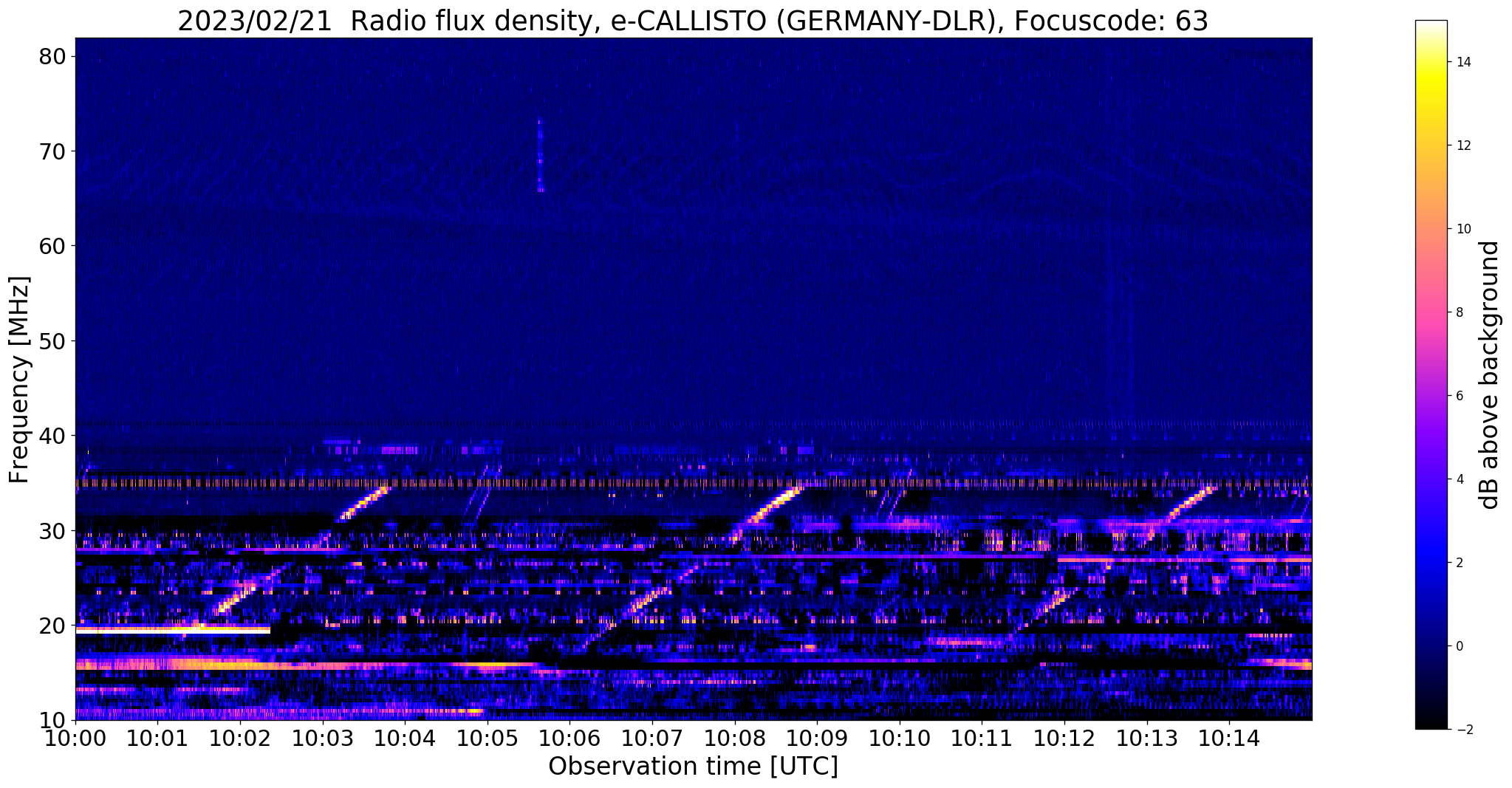Image resolution: width=1512 pixels, height=788 pixels.
Task: Click the 10 MHz frequency tick label
Action: (x=52, y=720)
